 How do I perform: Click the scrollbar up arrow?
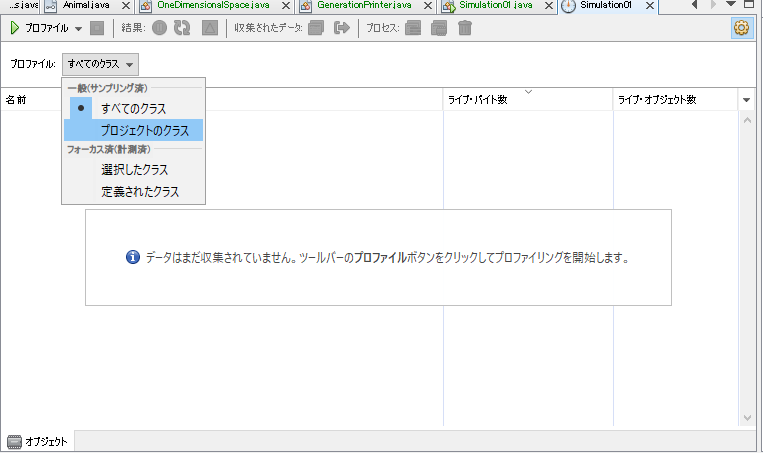[747, 120]
